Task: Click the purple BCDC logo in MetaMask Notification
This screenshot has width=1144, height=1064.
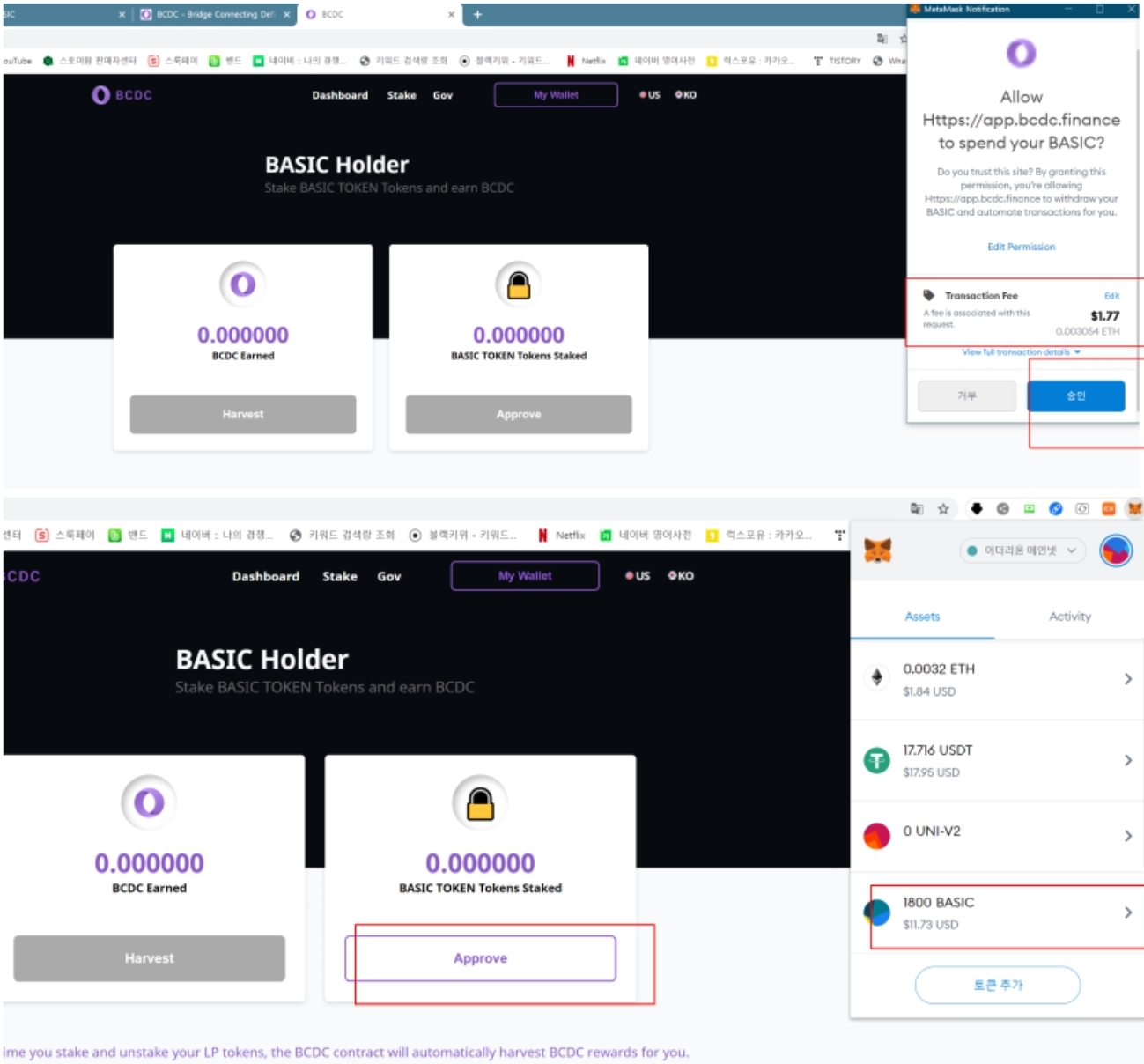Action: click(x=1022, y=54)
